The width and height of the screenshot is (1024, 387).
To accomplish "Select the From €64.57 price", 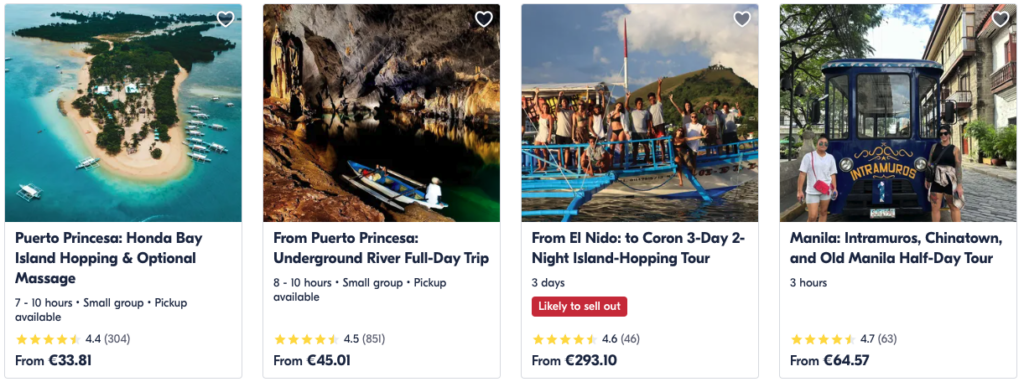I will 829,360.
